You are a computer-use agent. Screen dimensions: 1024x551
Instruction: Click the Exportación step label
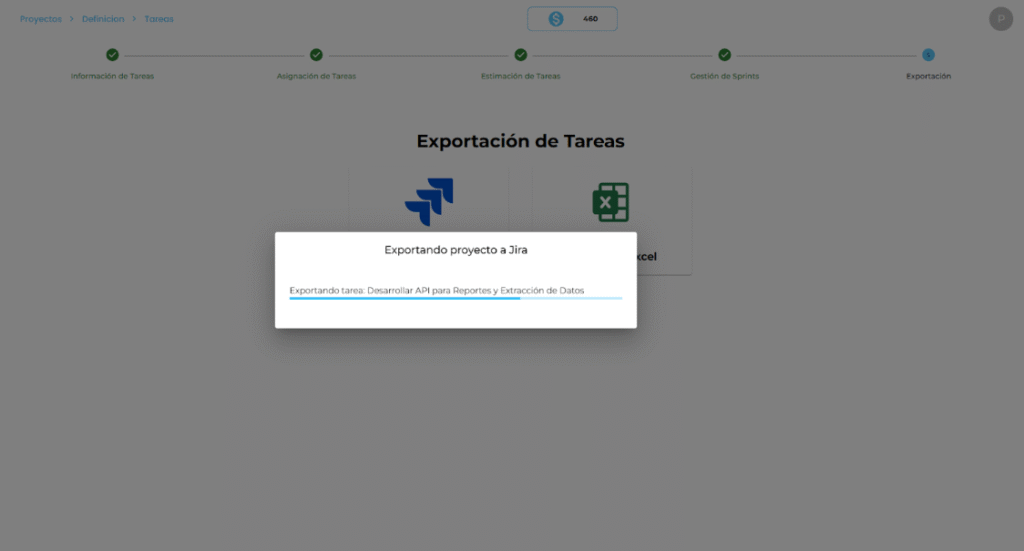(928, 76)
